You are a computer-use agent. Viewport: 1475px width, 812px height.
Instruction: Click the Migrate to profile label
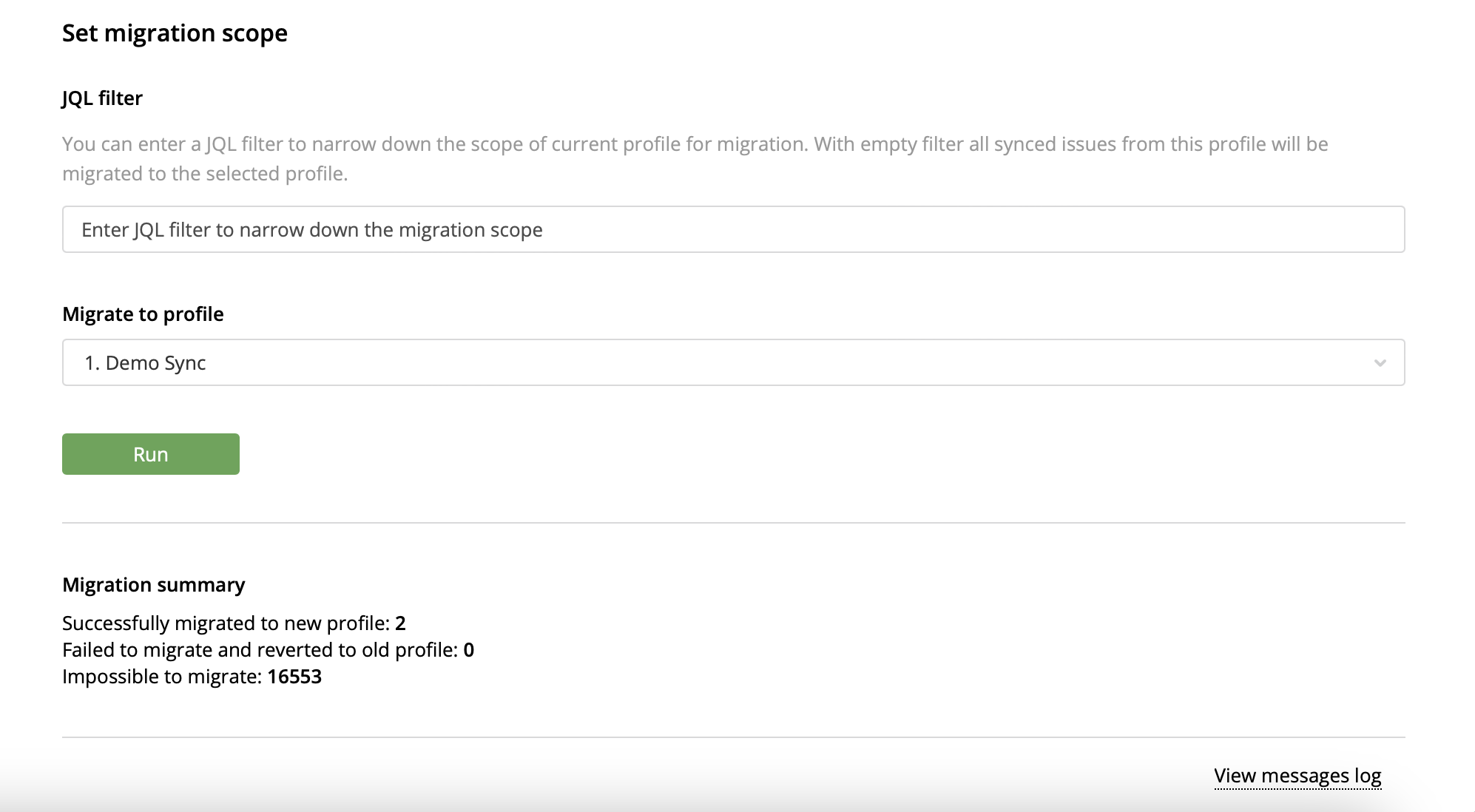click(x=143, y=314)
